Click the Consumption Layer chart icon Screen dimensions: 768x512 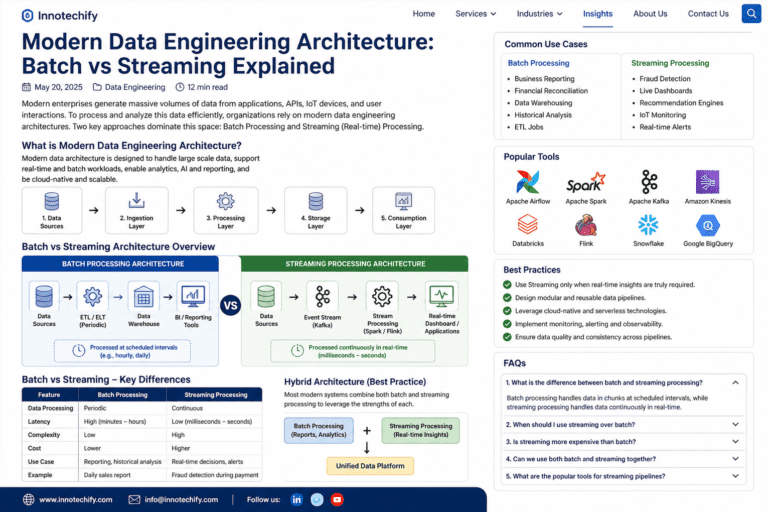[x=404, y=201]
